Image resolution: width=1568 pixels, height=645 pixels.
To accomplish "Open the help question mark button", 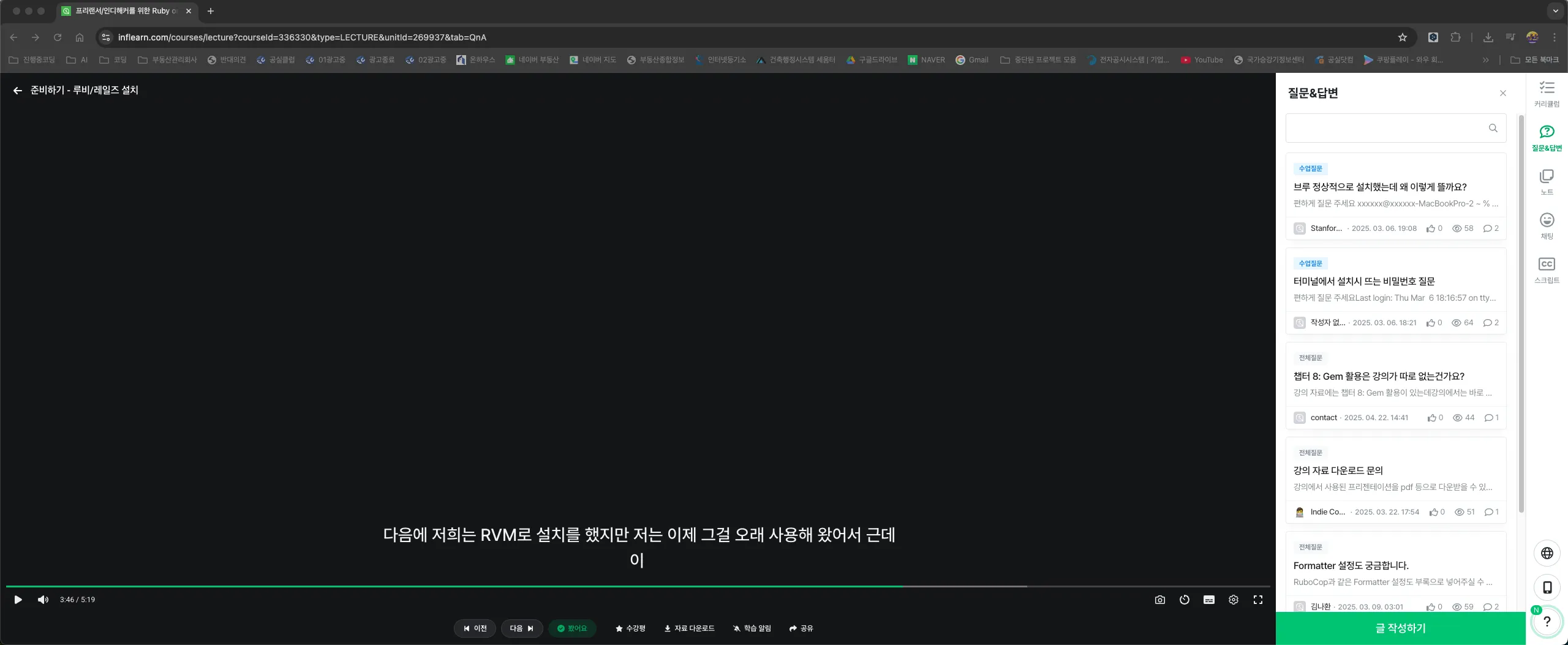I will pyautogui.click(x=1547, y=622).
